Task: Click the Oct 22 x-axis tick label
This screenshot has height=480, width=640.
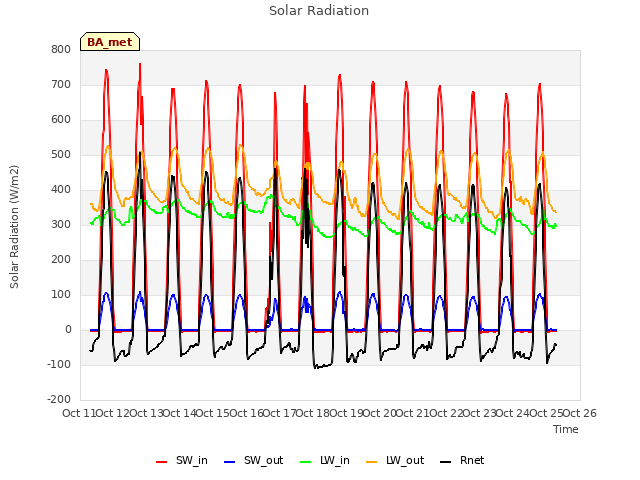Action: tap(446, 413)
